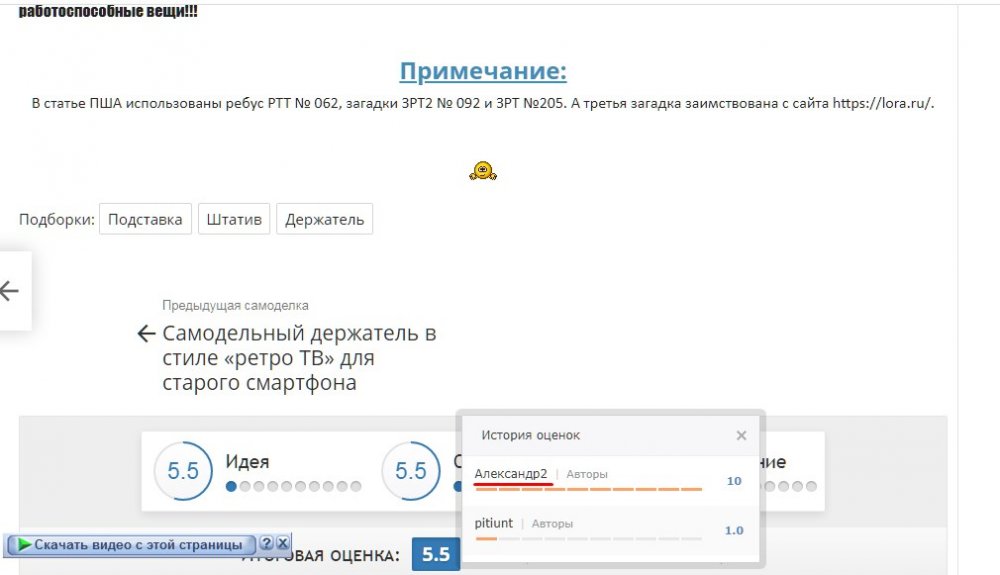Open the Примечание heading link
Image resolution: width=1000 pixels, height=575 pixels.
[483, 72]
